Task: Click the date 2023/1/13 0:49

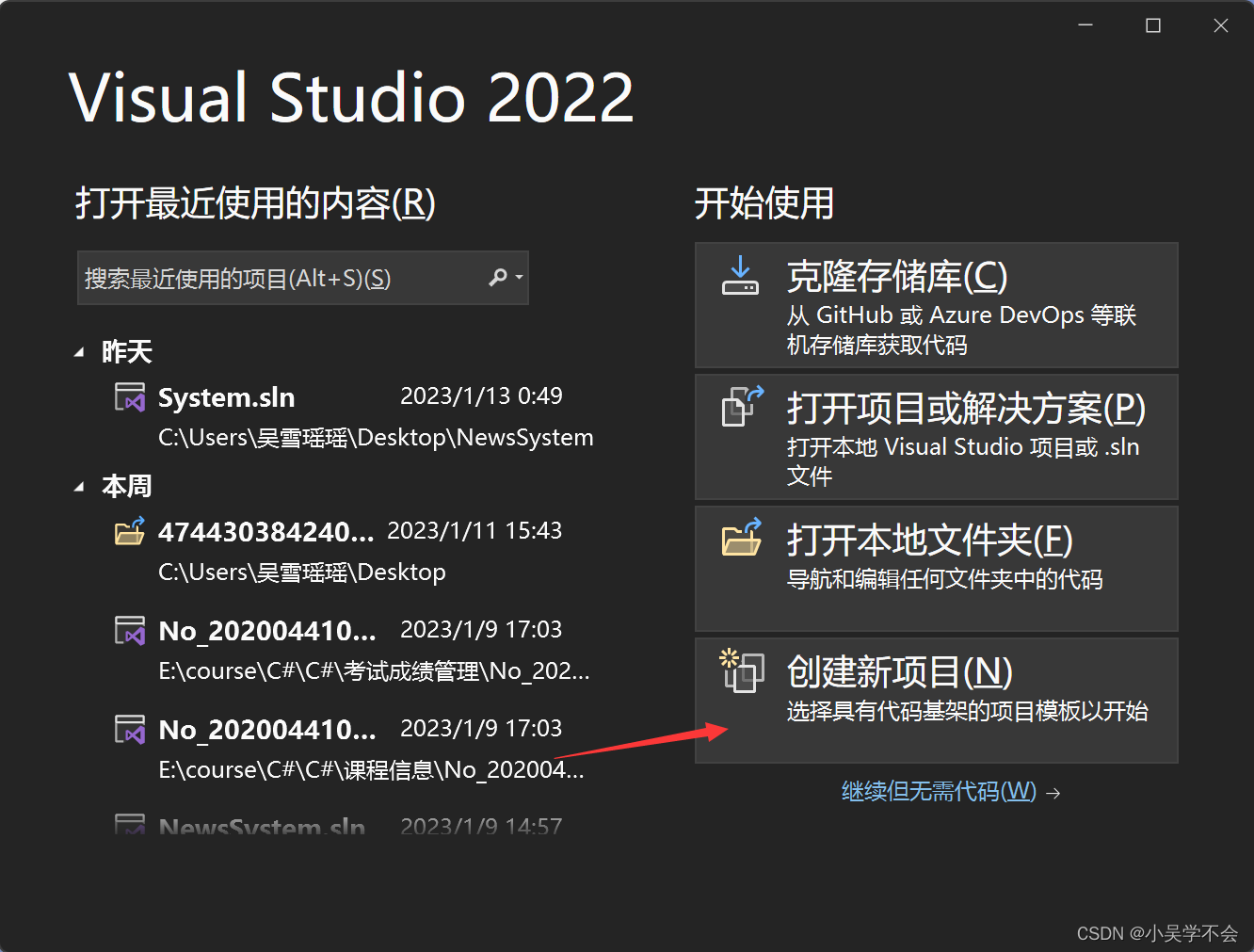Action: (x=481, y=395)
